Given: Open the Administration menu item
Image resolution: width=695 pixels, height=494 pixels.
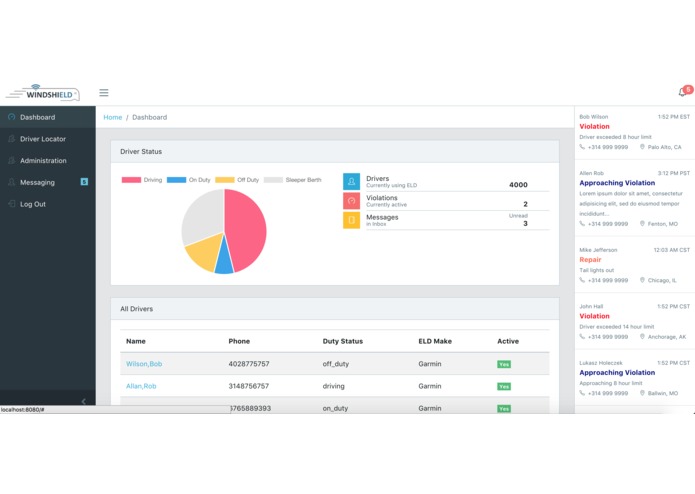Looking at the screenshot, I should 48,160.
